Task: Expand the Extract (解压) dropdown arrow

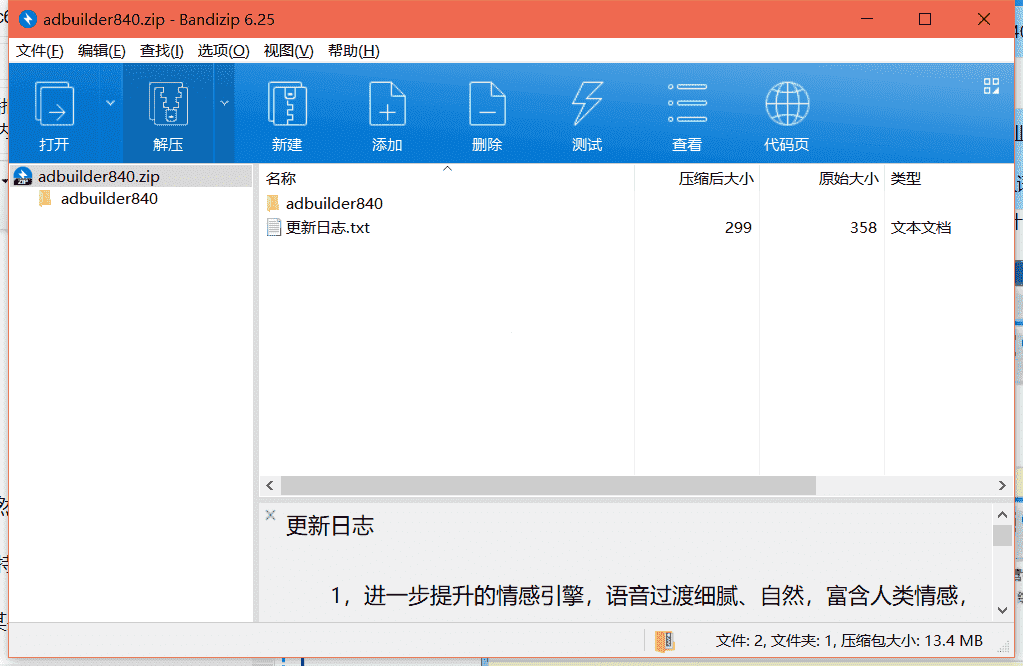Action: coord(224,103)
